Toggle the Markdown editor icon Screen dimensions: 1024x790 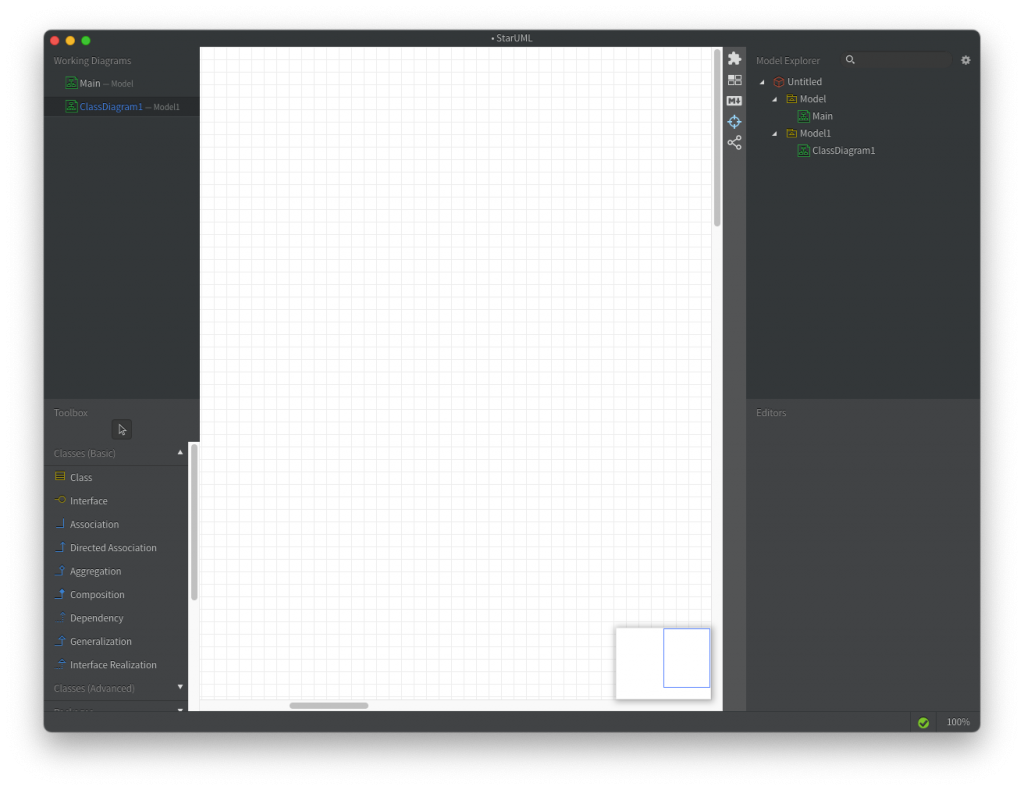tap(735, 101)
